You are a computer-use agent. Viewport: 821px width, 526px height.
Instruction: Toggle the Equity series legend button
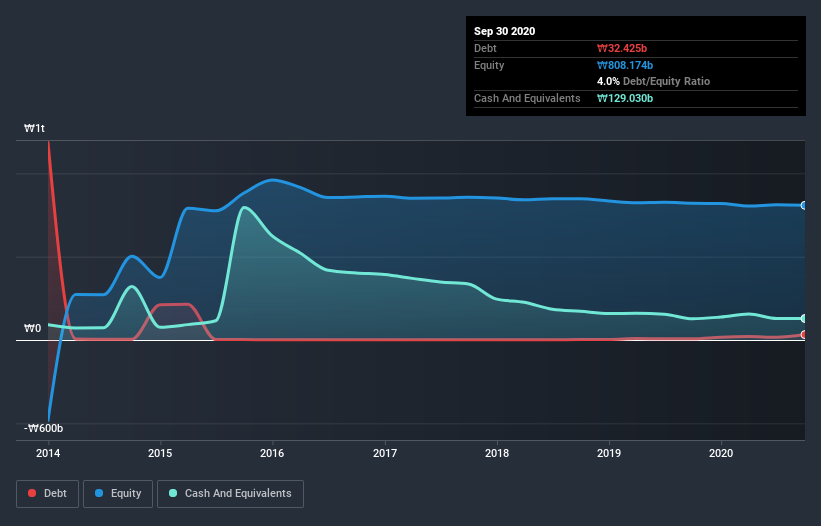[118, 494]
